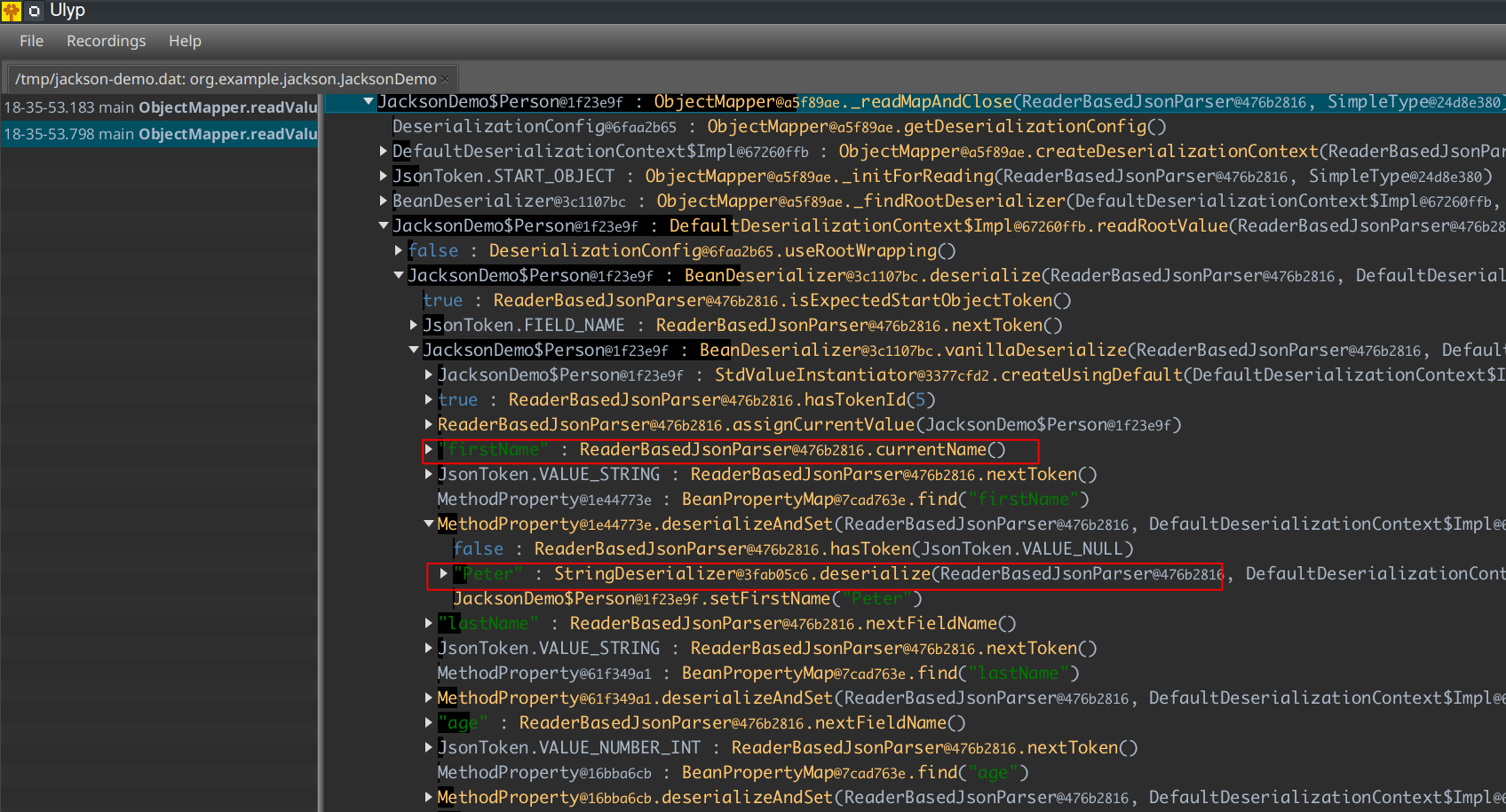Expand the first JsonToken.VALUE_STRING nextToken node
This screenshot has height=812, width=1506.
(x=429, y=475)
